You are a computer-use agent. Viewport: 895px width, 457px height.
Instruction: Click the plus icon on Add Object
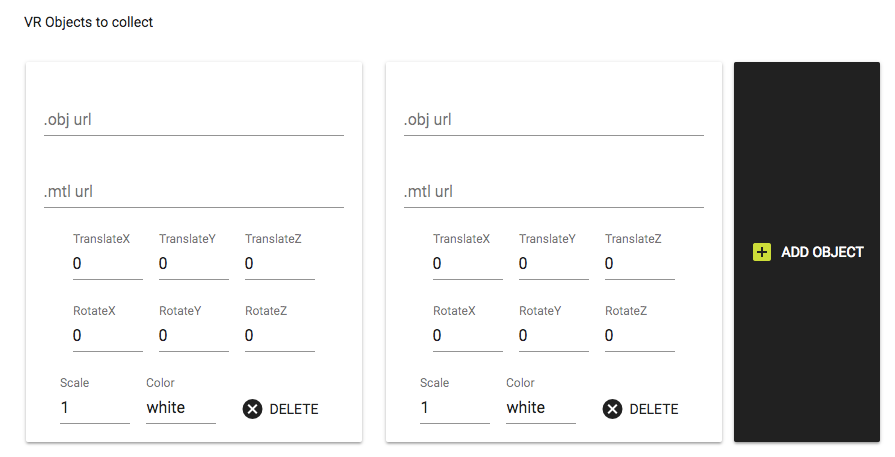coord(762,252)
